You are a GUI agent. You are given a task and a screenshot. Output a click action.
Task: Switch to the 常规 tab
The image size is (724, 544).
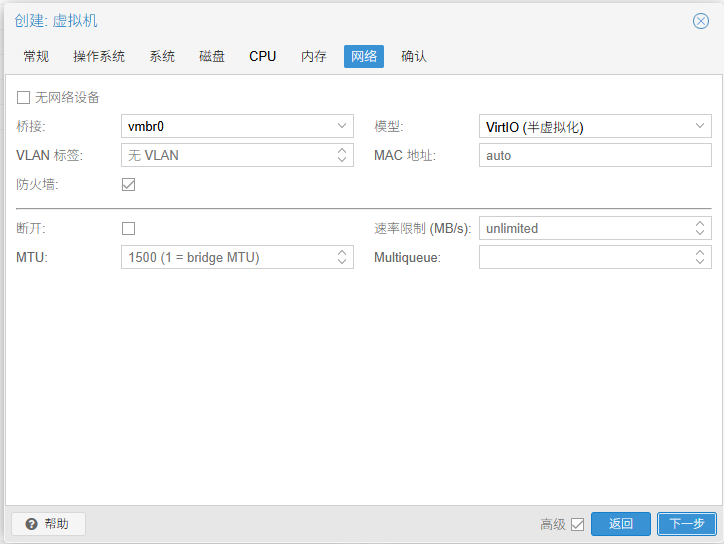[36, 56]
